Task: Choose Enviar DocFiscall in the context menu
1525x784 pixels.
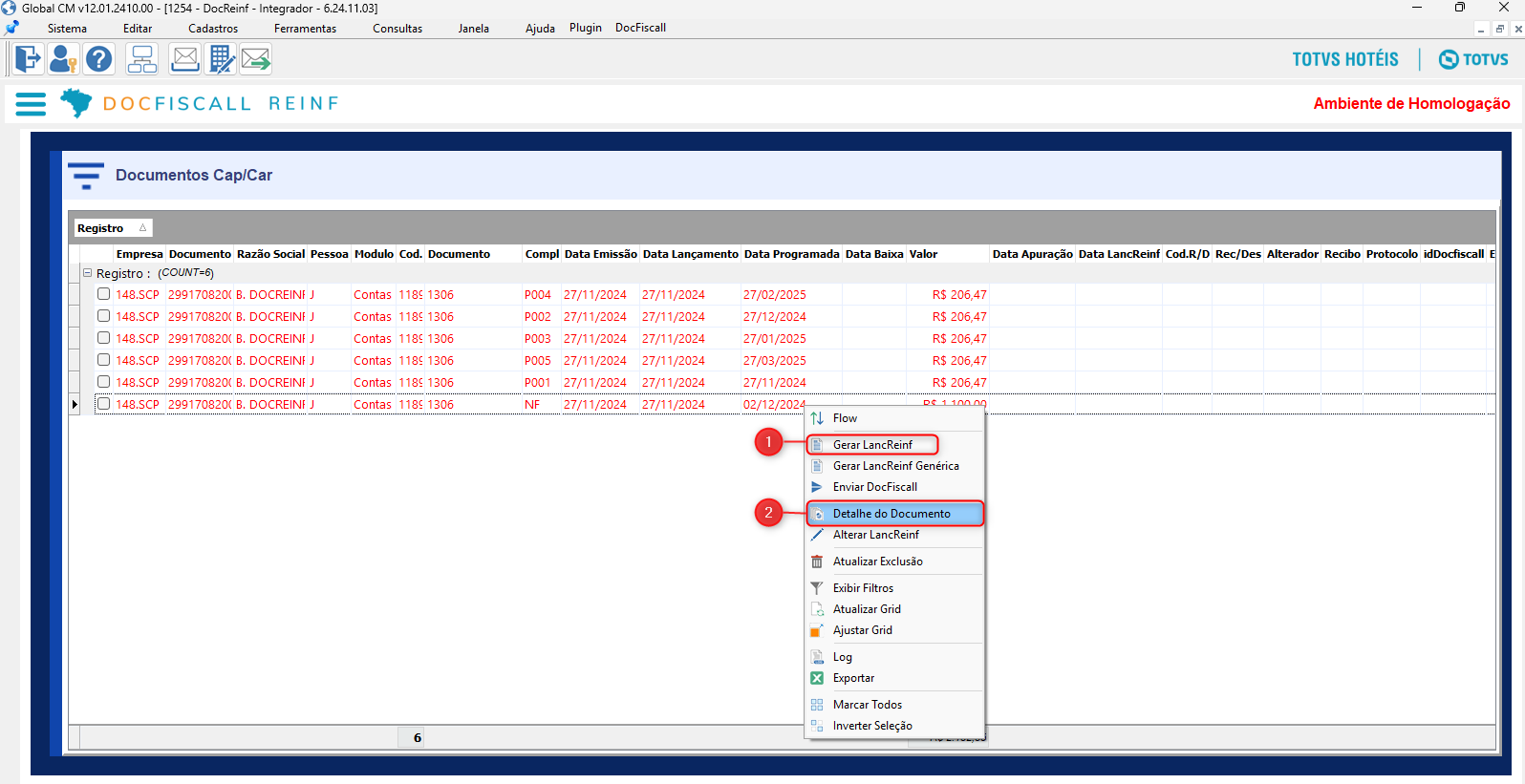Action: 875,487
